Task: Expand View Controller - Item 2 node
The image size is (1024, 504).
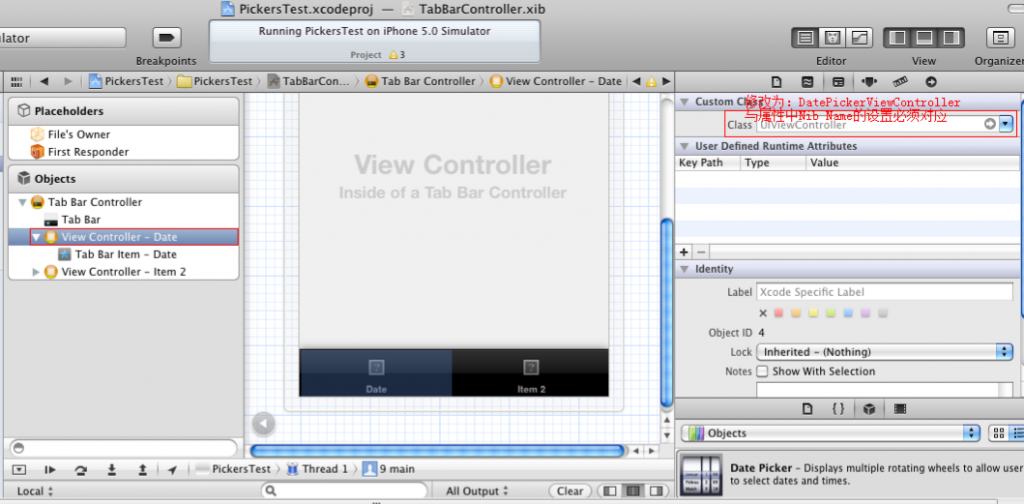Action: (x=37, y=272)
